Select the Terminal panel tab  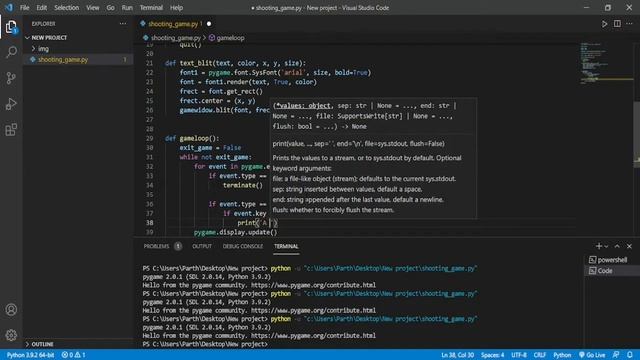[286, 246]
